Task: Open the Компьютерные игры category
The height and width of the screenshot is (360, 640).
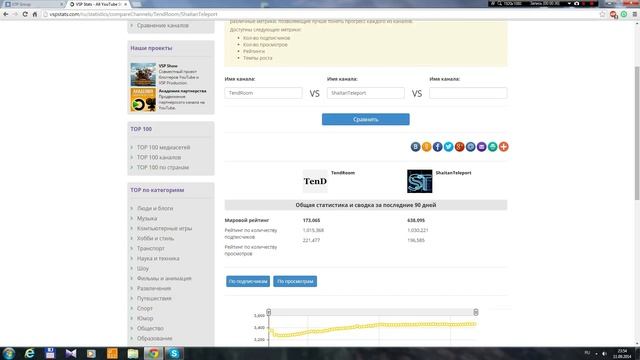Action: pos(164,228)
